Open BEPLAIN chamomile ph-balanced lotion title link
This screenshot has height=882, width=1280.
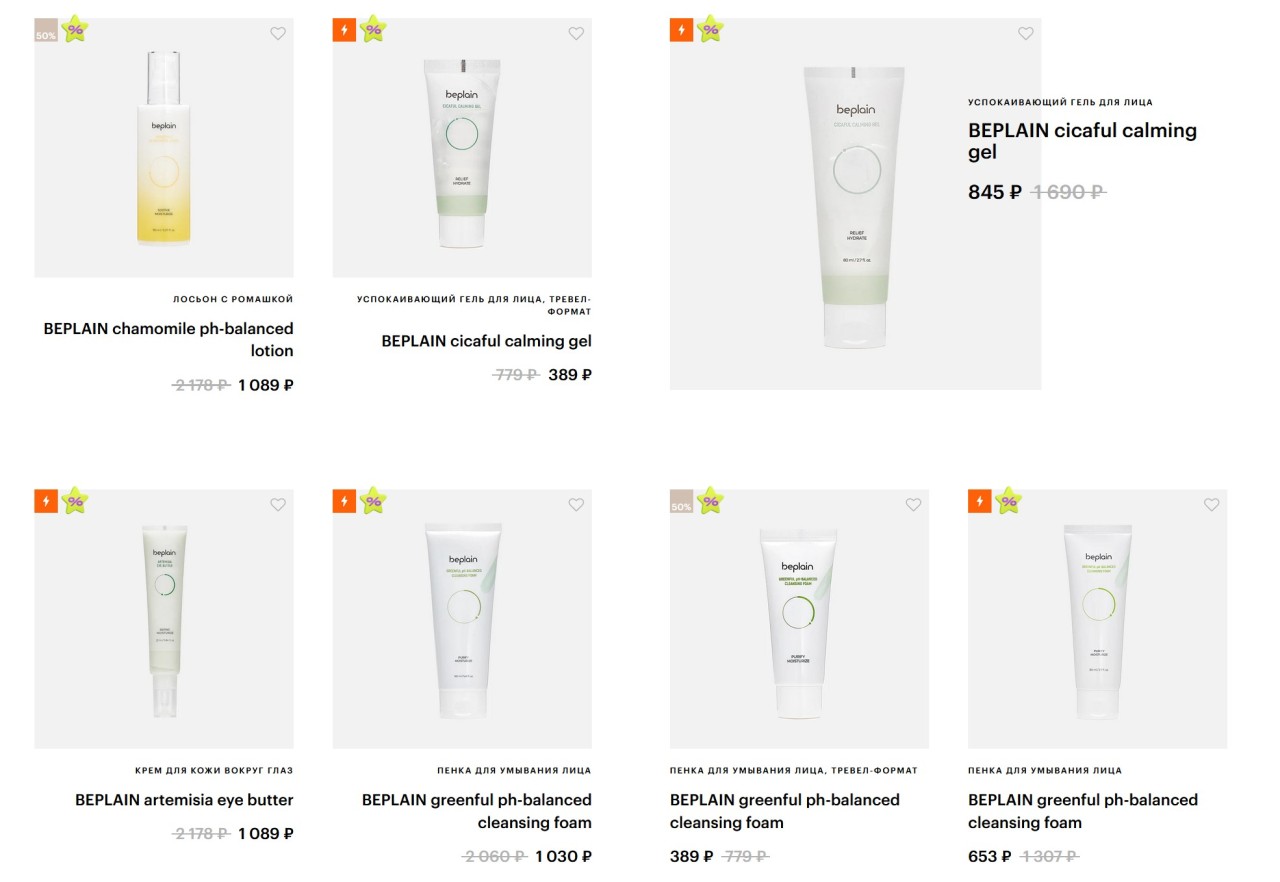pos(168,339)
